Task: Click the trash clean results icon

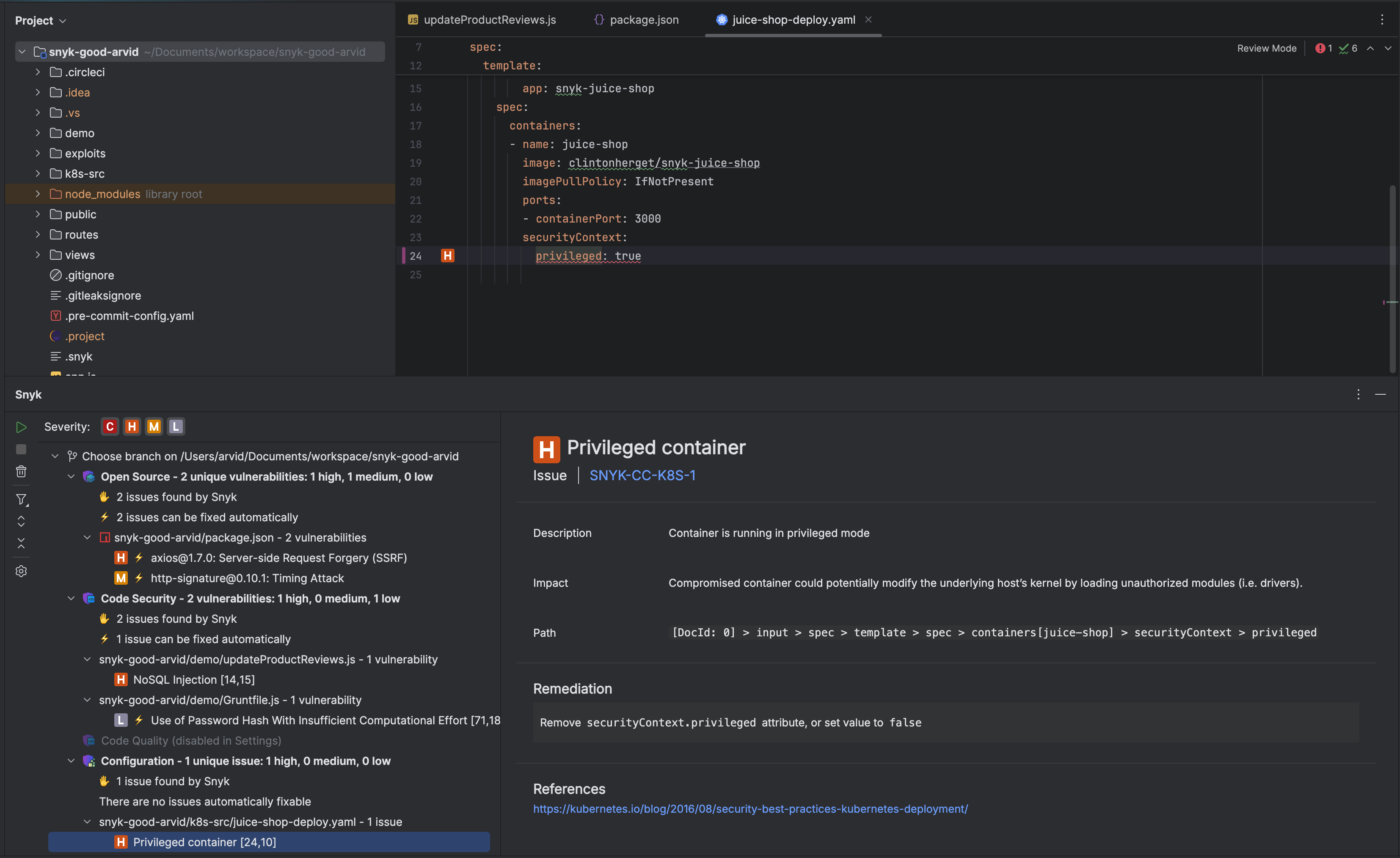Action: pos(21,471)
